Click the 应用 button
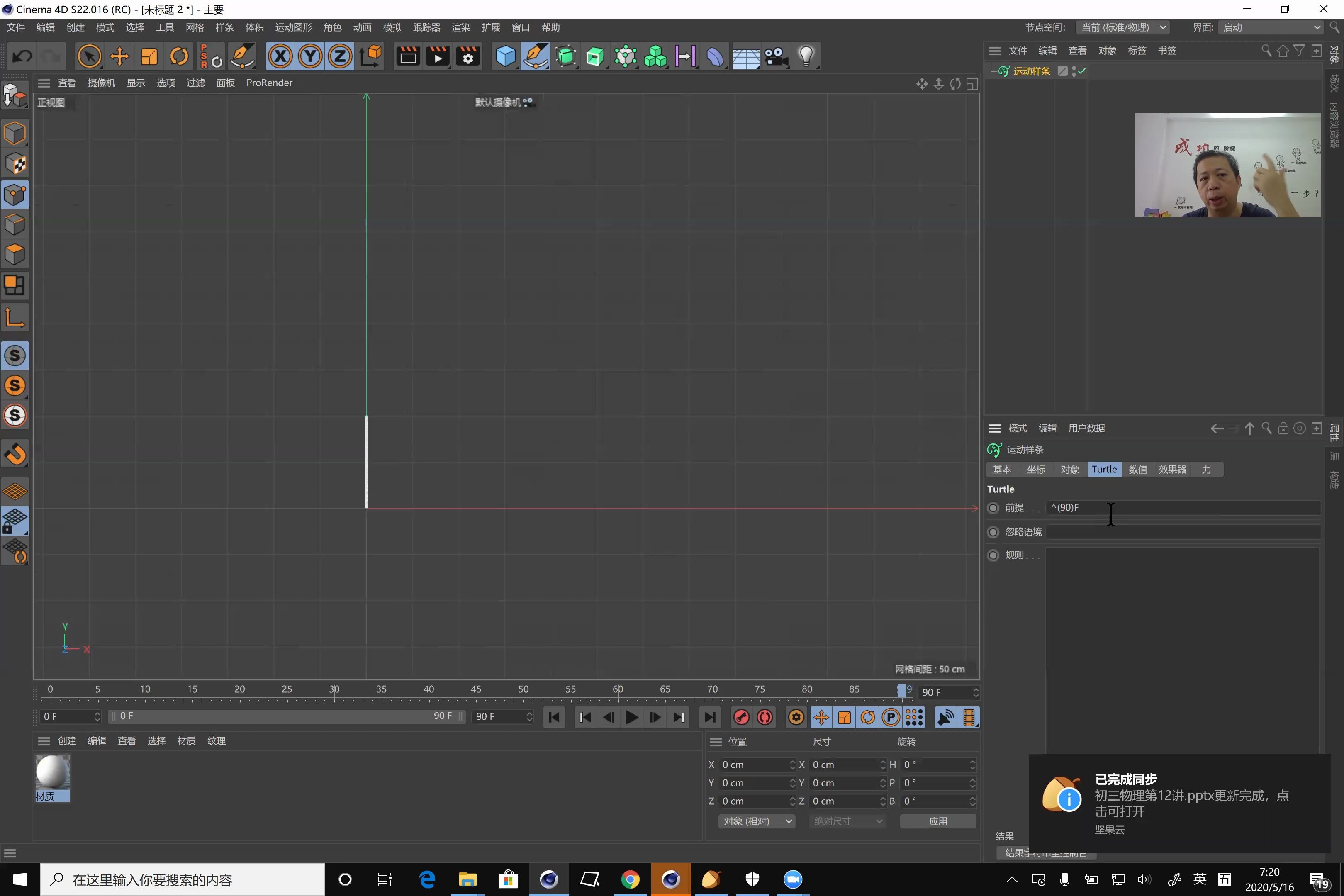 [938, 821]
